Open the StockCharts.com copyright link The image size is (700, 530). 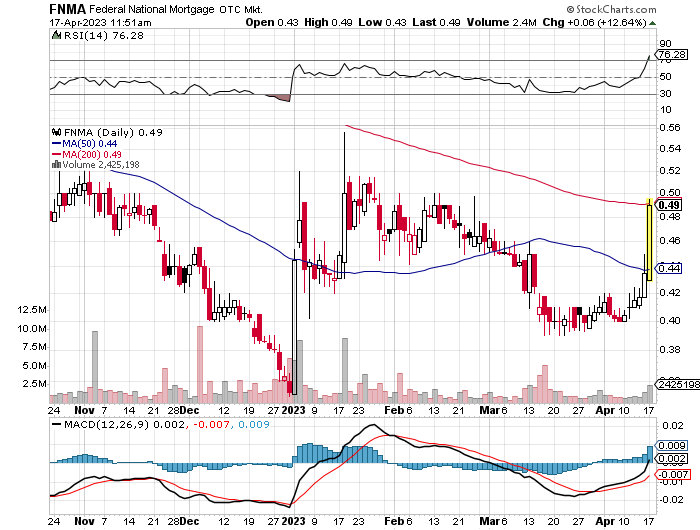611,9
